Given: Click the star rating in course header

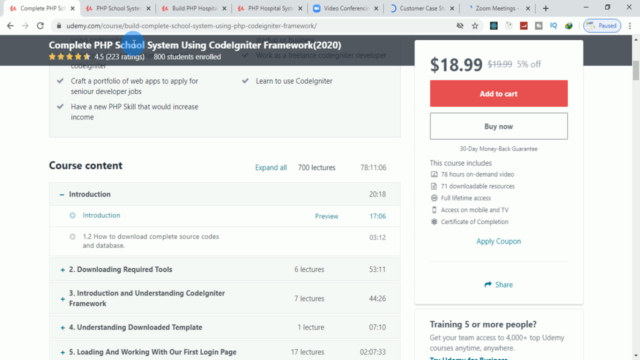Looking at the screenshot, I should (69, 57).
